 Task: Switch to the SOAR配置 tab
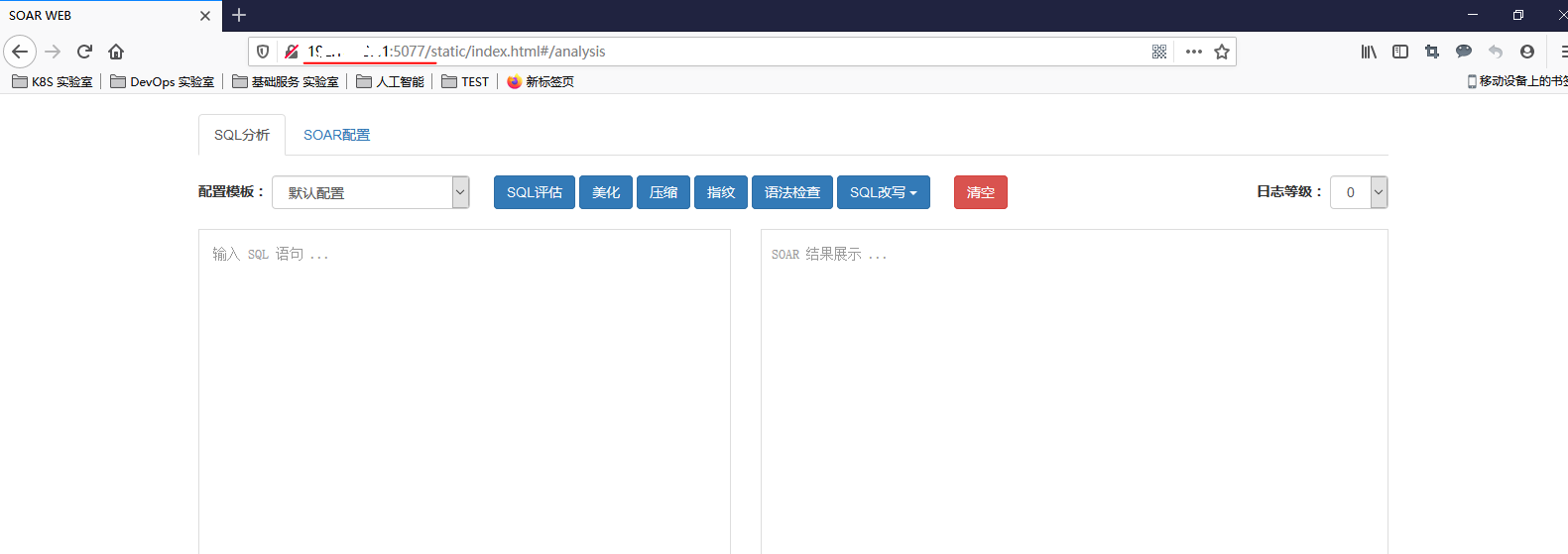pyautogui.click(x=336, y=135)
